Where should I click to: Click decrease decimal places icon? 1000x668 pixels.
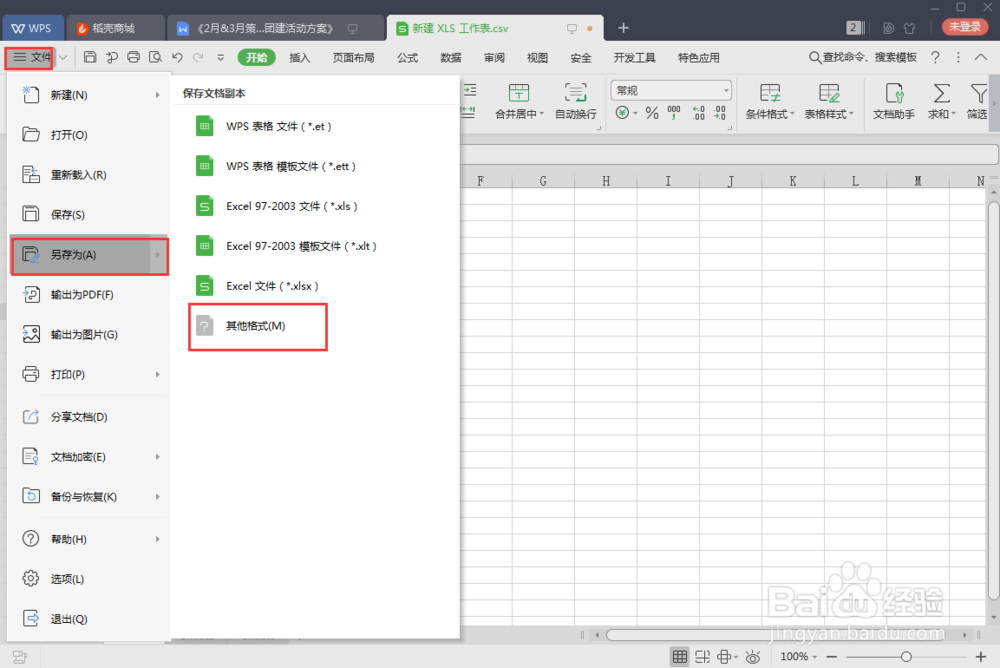pyautogui.click(x=719, y=113)
